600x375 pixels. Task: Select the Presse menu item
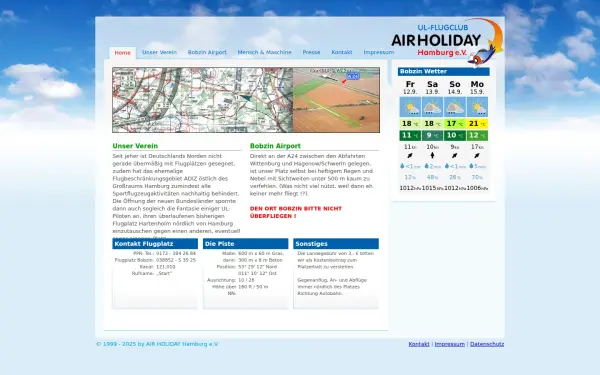(311, 52)
